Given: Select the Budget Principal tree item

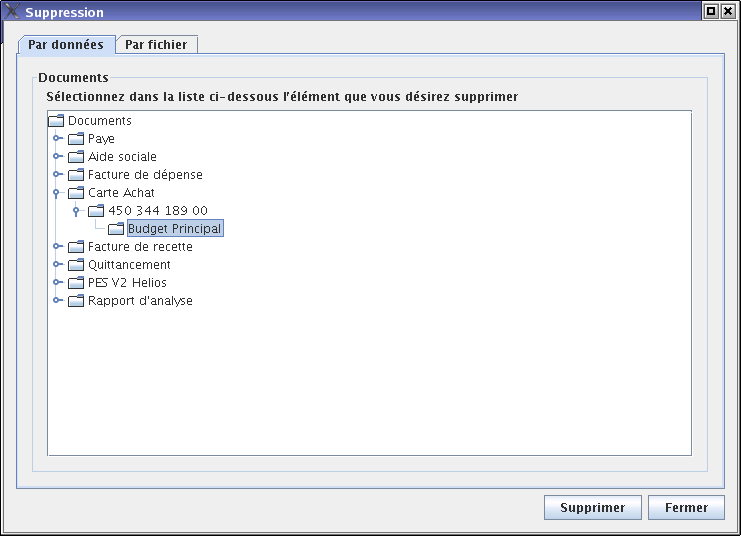Looking at the screenshot, I should click(174, 229).
